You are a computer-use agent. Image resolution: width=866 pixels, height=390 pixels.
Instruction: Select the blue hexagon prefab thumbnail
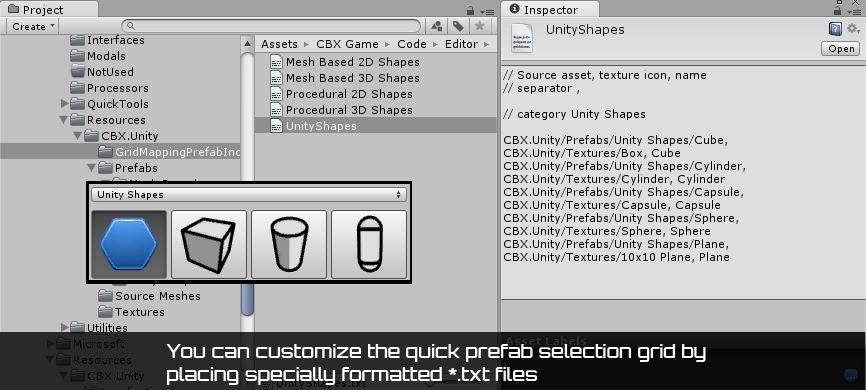(x=129, y=244)
